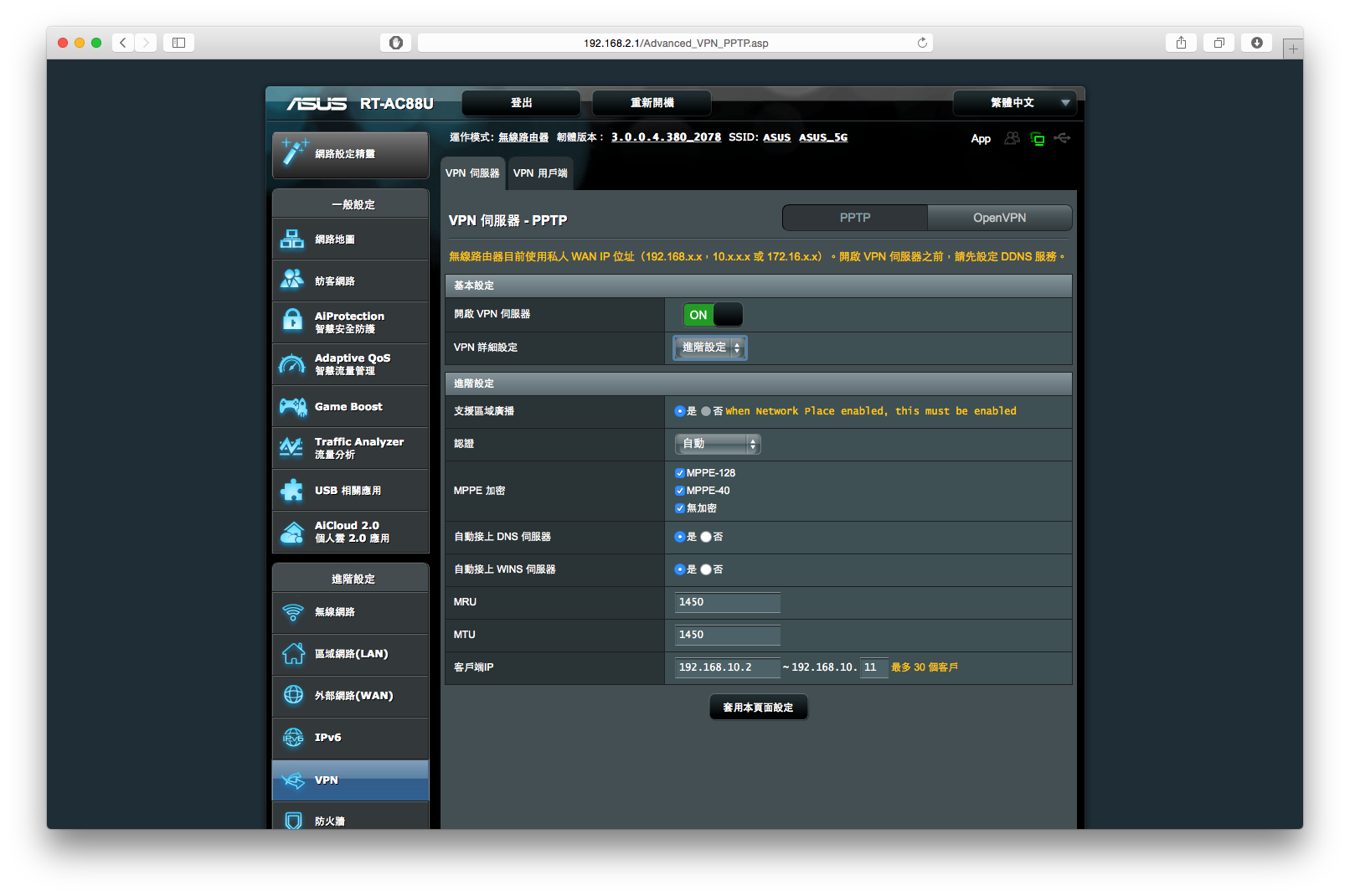Reload the page in Safari
Screen dimensions: 1350x896
(x=922, y=43)
